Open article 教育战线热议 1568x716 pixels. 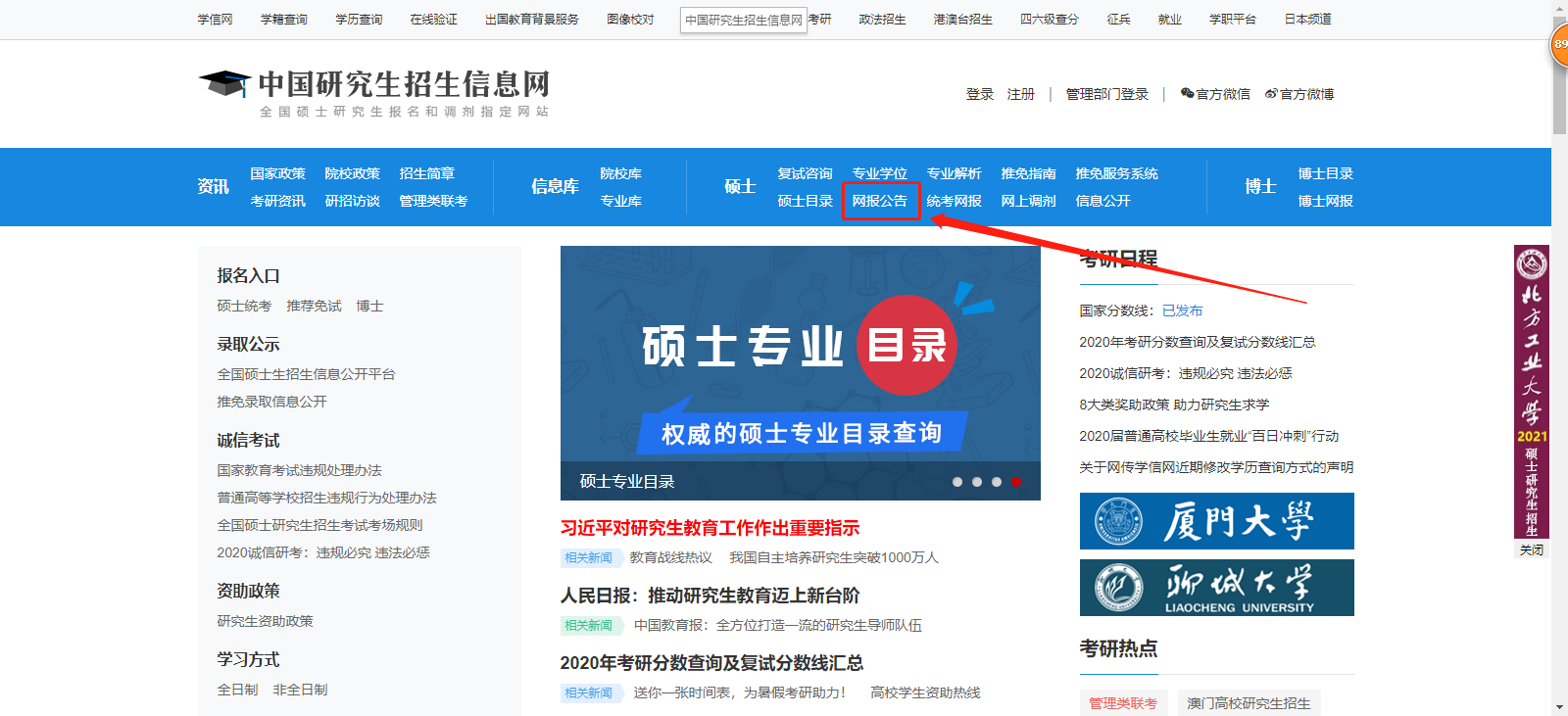[x=671, y=557]
